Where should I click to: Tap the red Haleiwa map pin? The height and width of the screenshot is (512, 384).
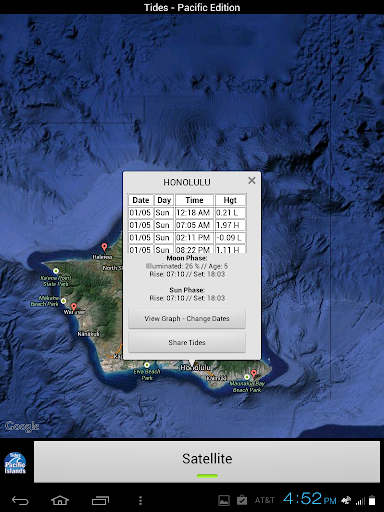click(x=104, y=247)
